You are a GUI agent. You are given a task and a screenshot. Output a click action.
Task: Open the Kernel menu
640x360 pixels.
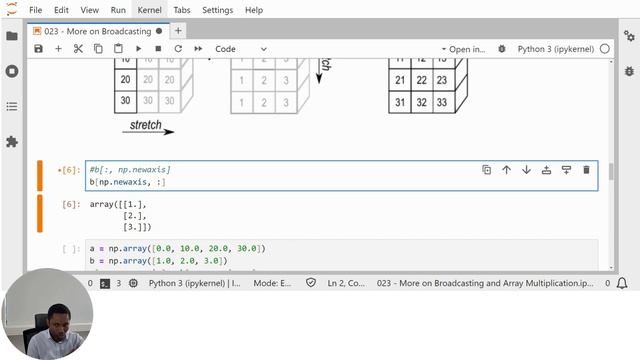[x=149, y=10]
